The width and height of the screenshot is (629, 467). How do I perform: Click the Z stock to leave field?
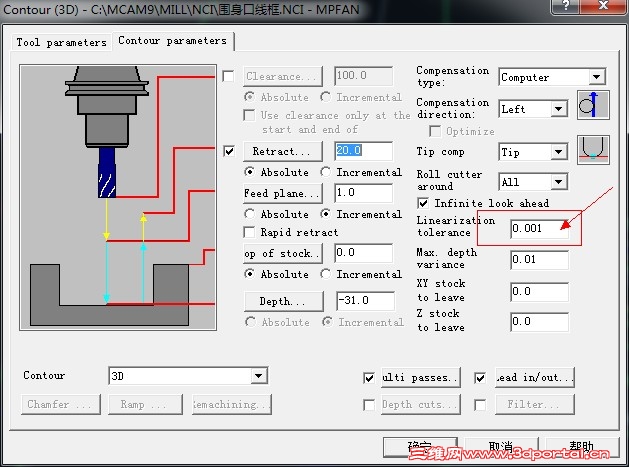click(540, 322)
